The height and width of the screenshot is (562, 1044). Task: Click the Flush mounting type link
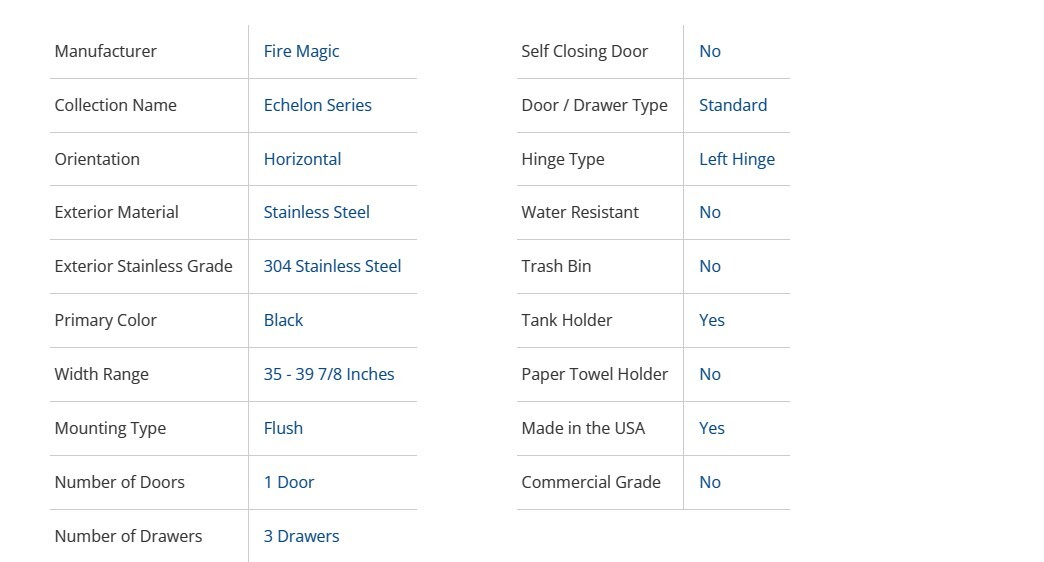(283, 428)
